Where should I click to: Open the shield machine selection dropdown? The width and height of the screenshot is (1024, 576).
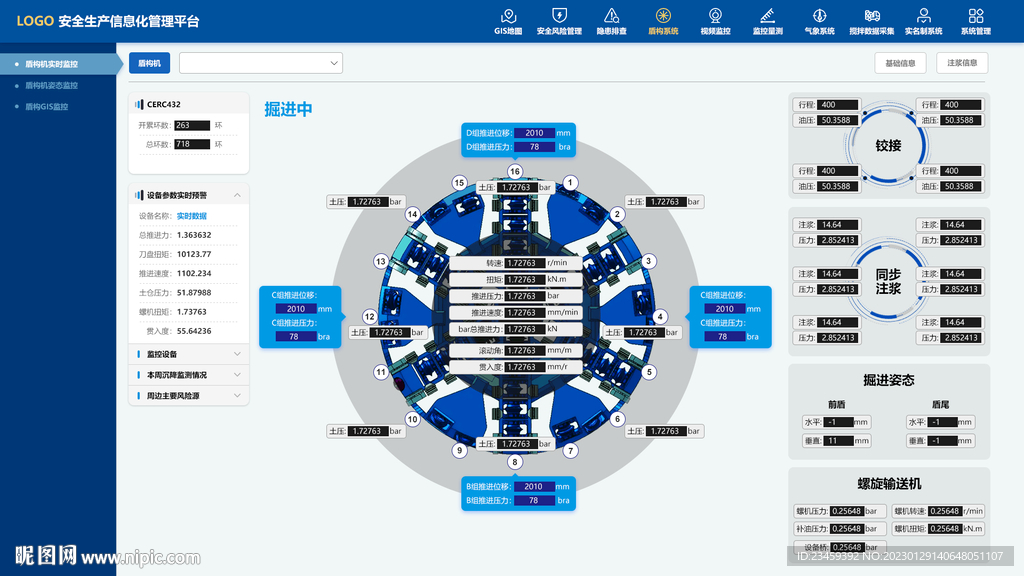(261, 63)
